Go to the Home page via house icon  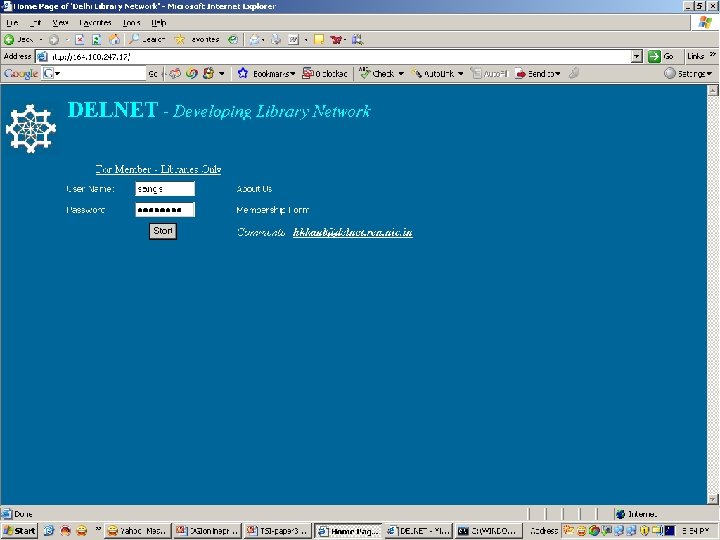(x=114, y=39)
